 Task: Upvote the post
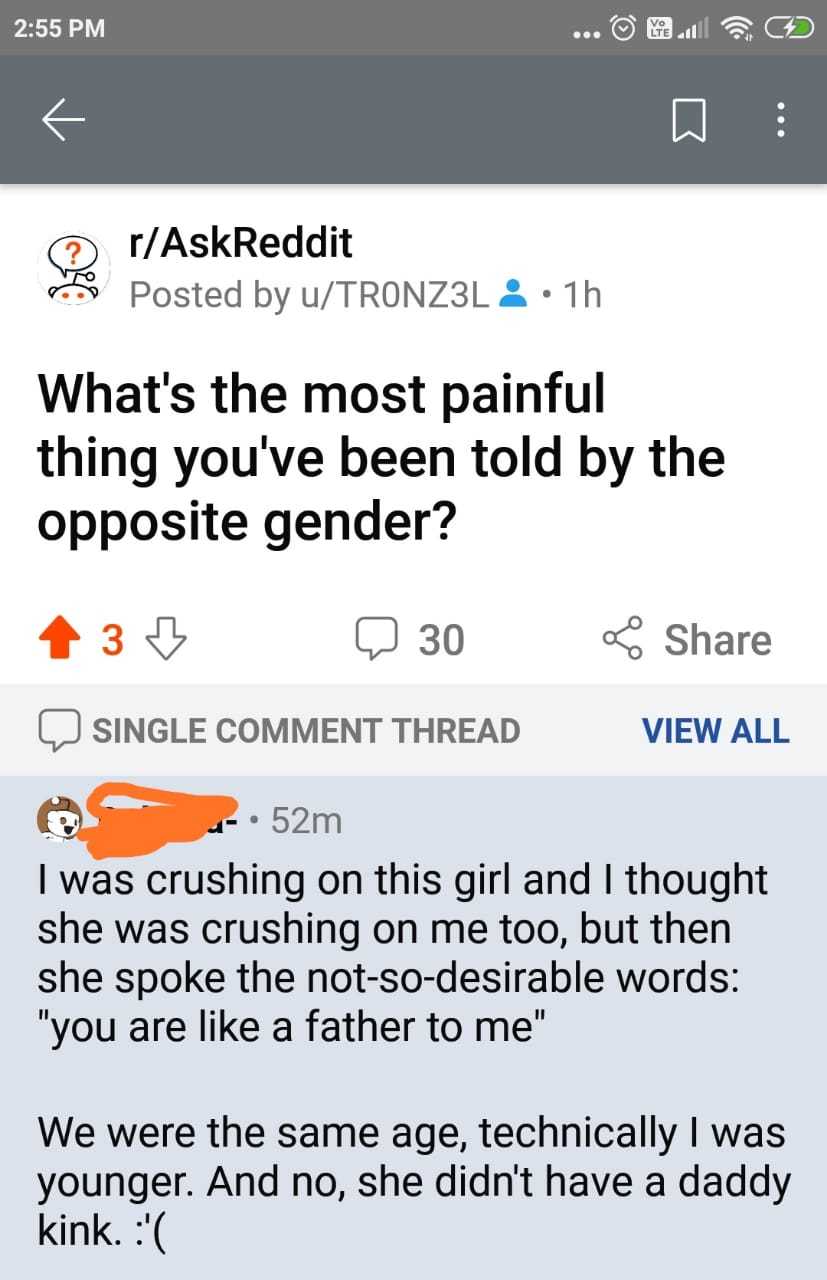click(x=61, y=639)
